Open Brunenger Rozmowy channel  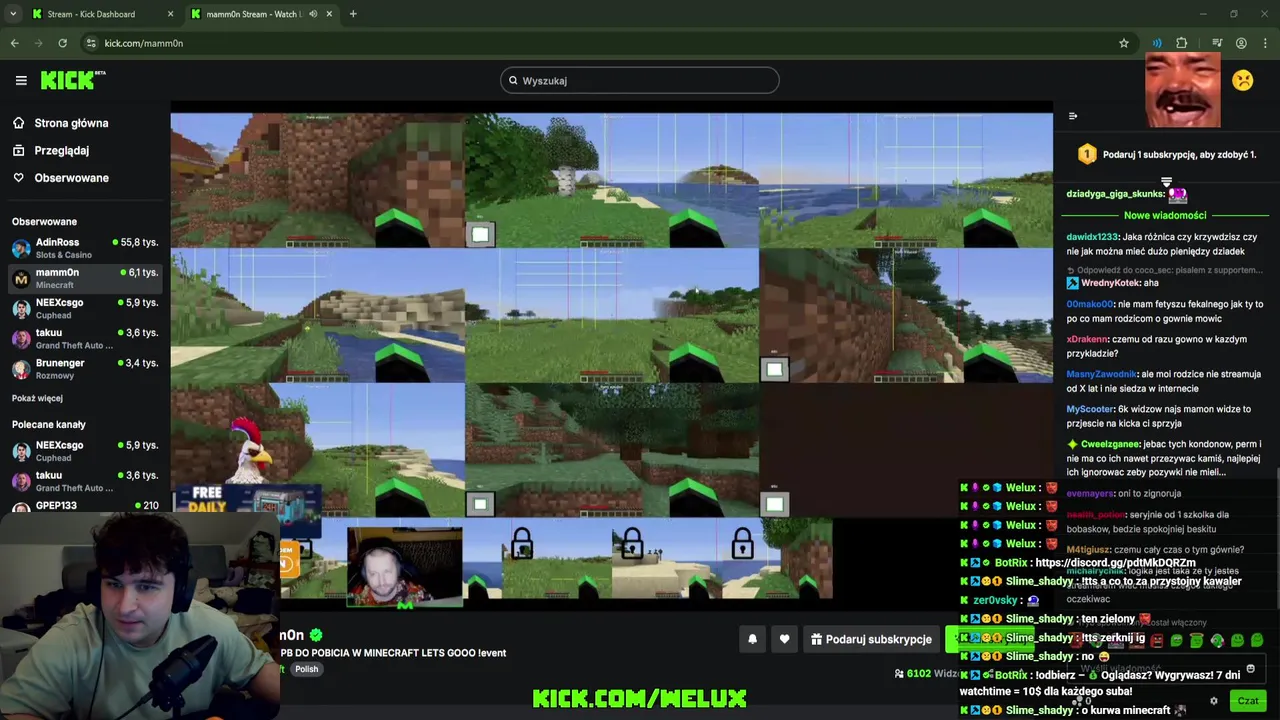[x=85, y=368]
